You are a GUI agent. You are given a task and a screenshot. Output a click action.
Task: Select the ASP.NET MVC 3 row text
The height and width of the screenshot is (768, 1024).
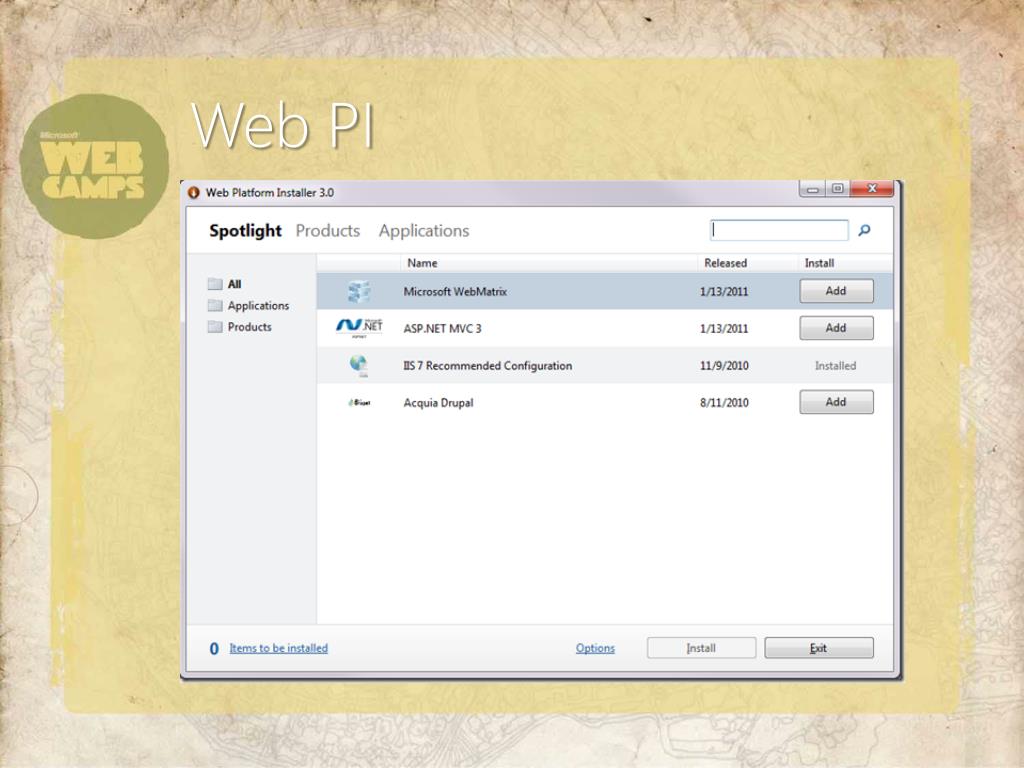pos(442,328)
